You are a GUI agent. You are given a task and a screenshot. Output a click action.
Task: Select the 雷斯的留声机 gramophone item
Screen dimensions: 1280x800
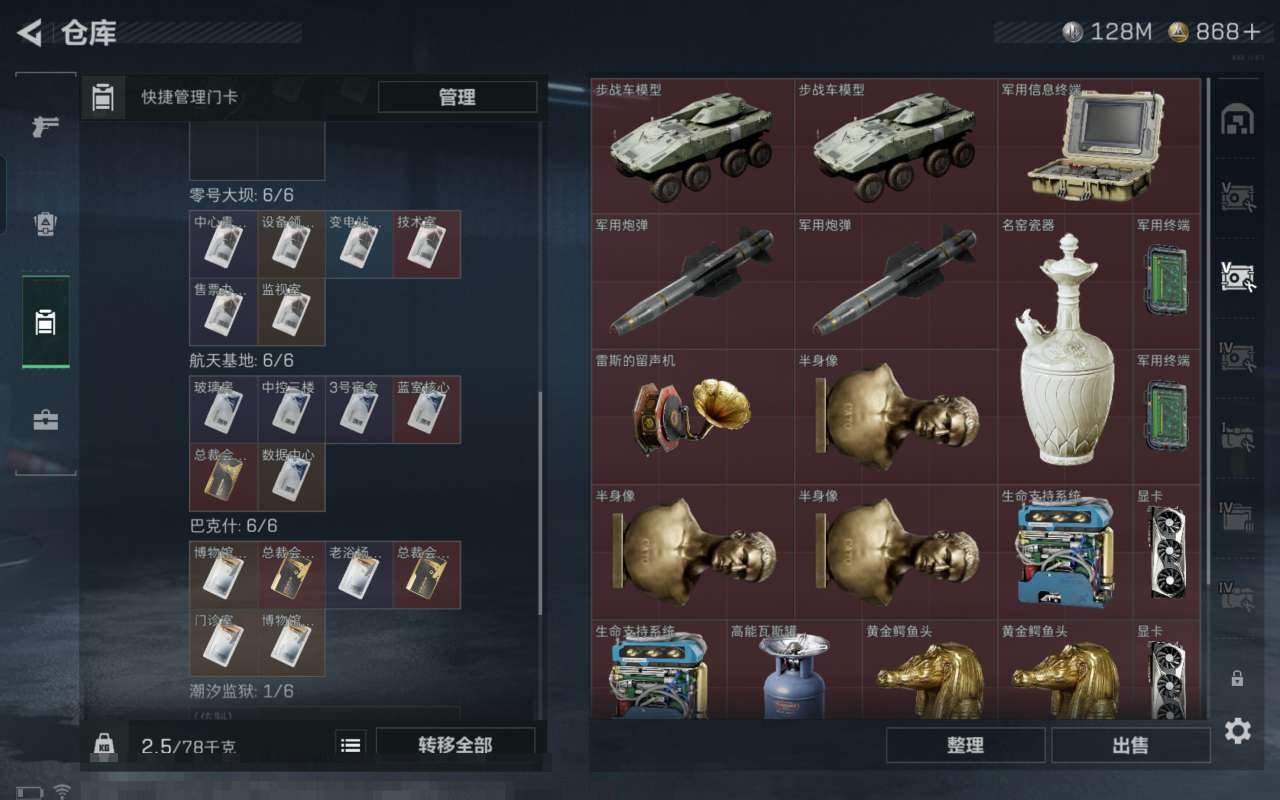692,417
